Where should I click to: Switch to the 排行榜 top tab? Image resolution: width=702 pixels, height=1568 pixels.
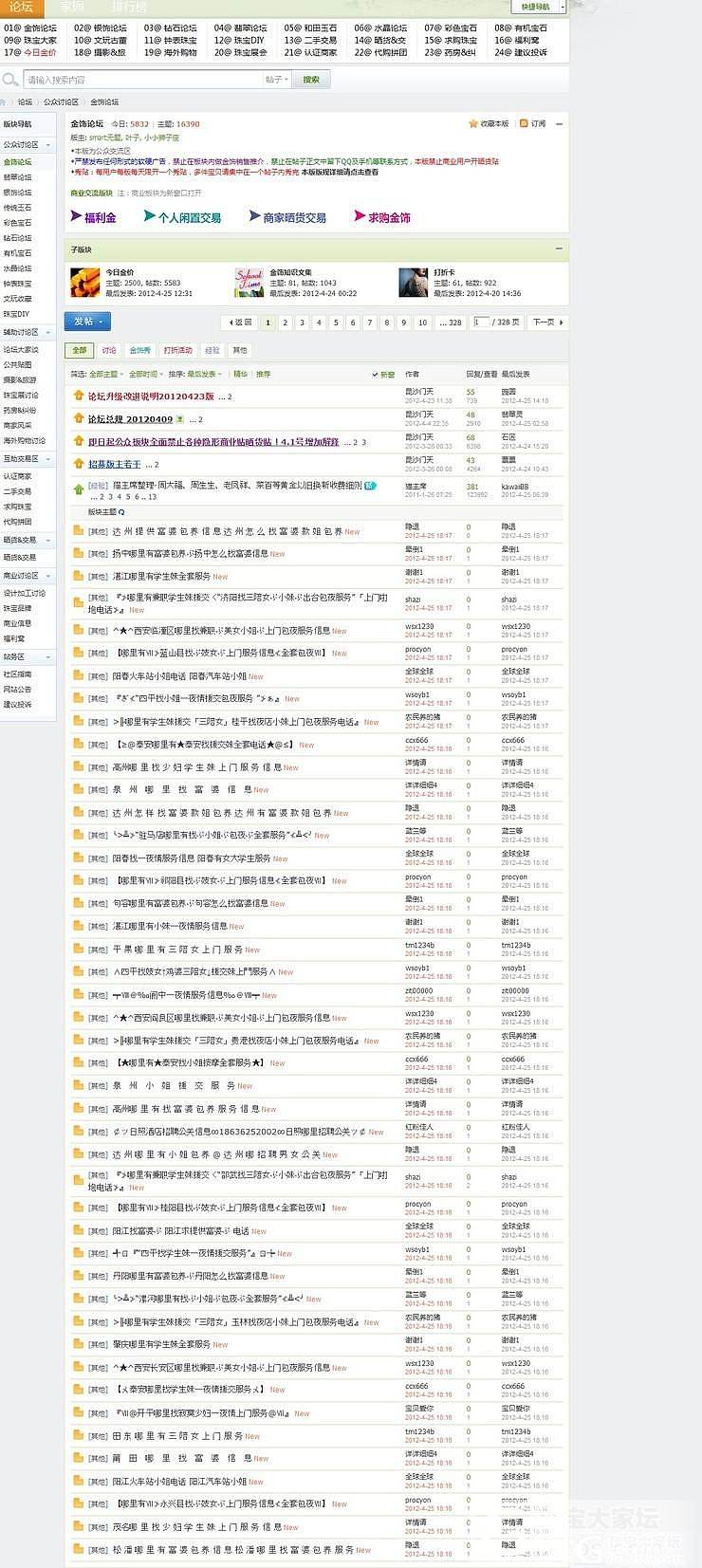click(x=129, y=7)
